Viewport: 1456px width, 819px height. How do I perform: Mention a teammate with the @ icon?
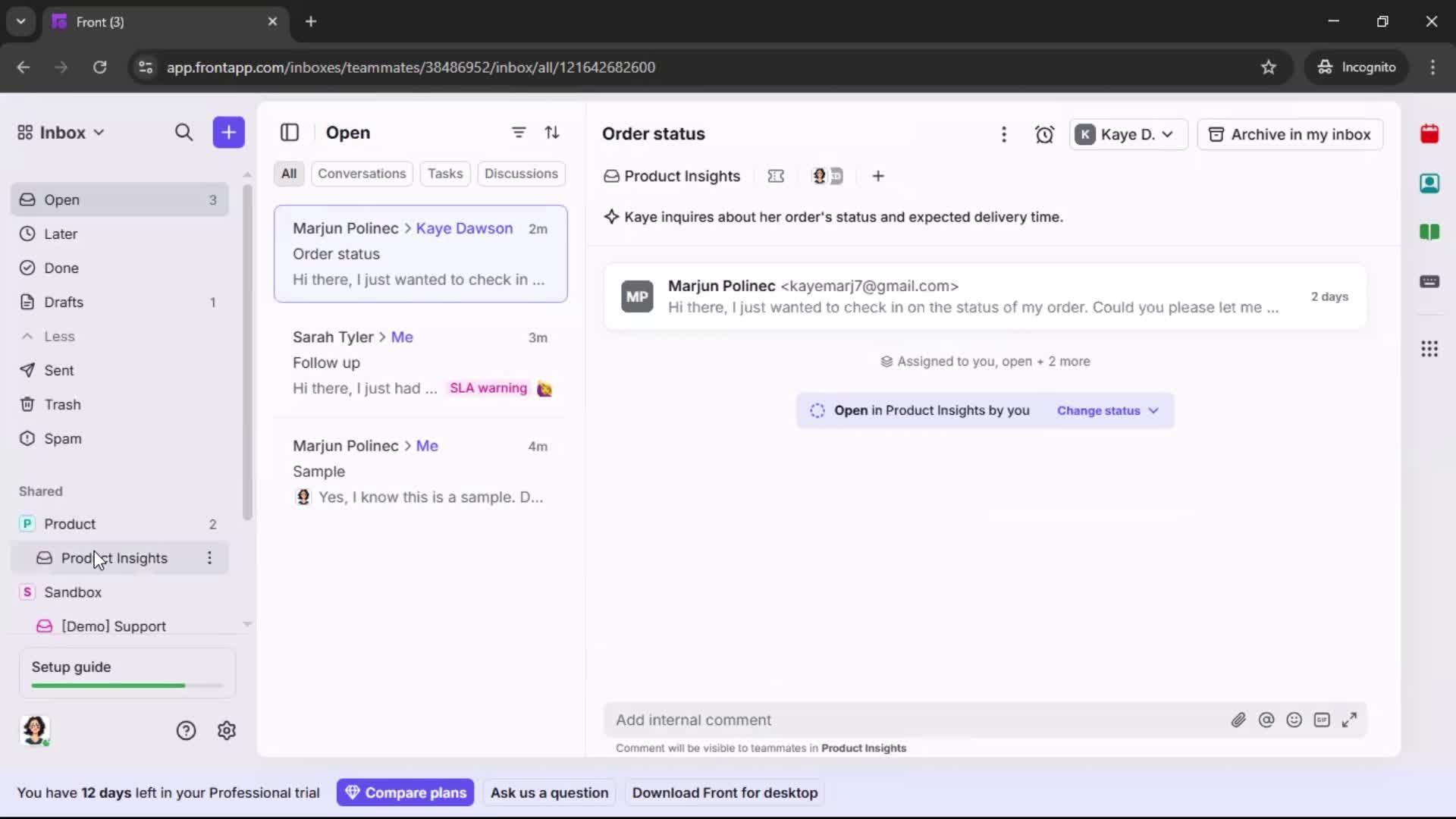(x=1267, y=720)
